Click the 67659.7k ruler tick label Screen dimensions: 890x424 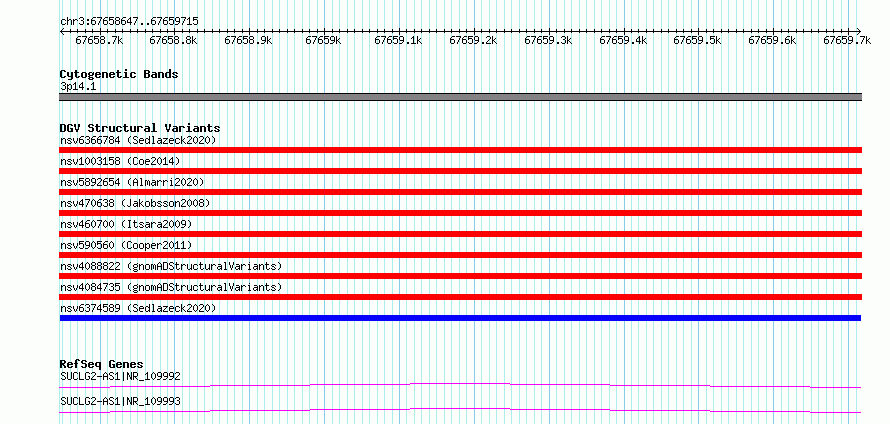click(847, 40)
